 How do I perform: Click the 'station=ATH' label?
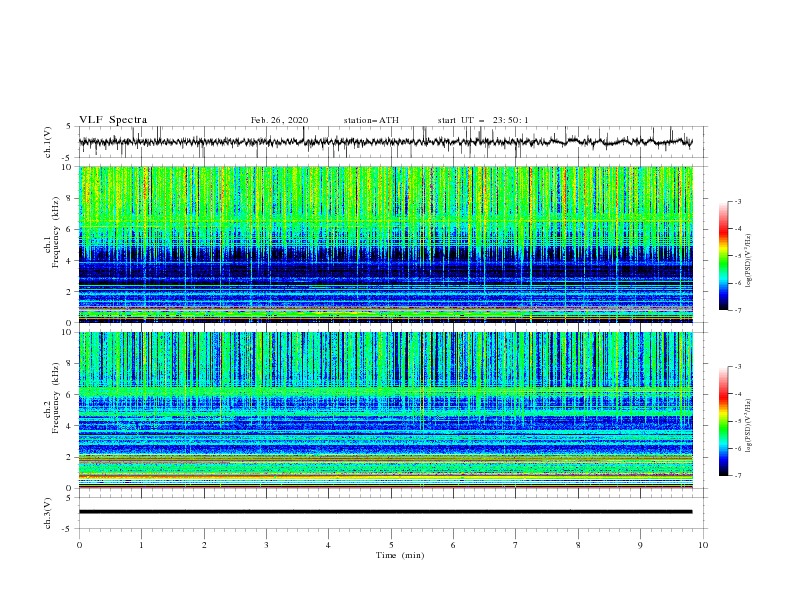(371, 120)
